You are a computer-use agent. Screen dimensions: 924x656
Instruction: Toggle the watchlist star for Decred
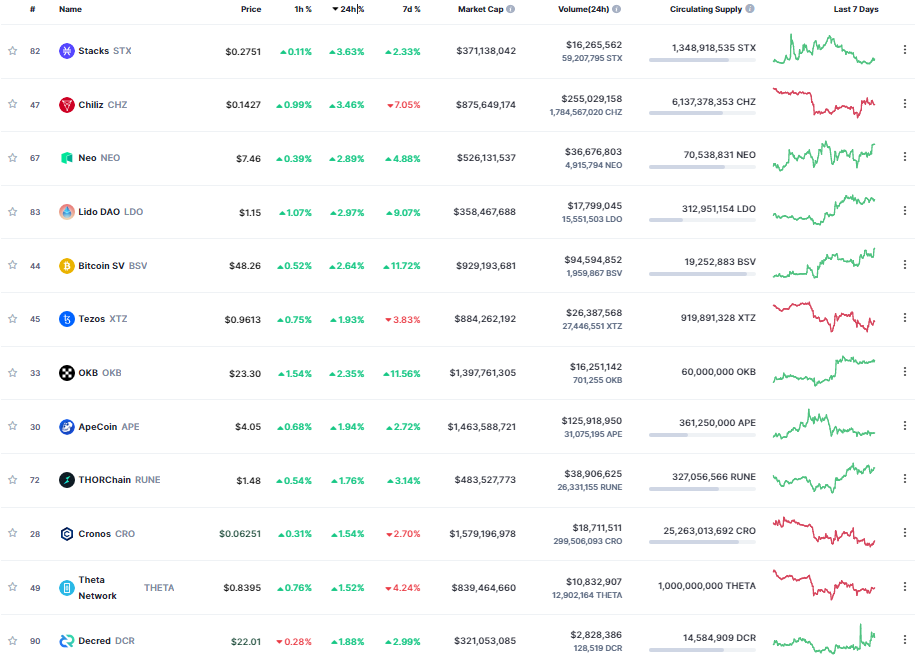point(12,641)
